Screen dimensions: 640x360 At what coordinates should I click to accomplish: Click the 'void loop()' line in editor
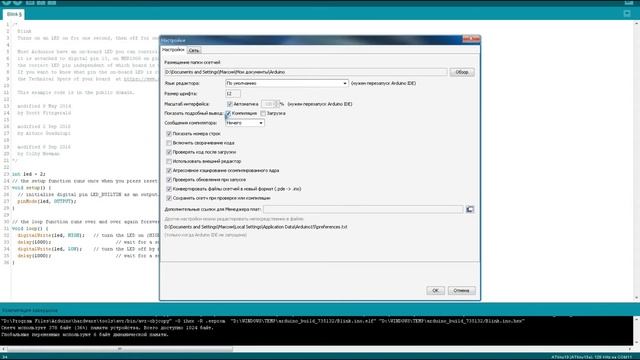point(30,229)
